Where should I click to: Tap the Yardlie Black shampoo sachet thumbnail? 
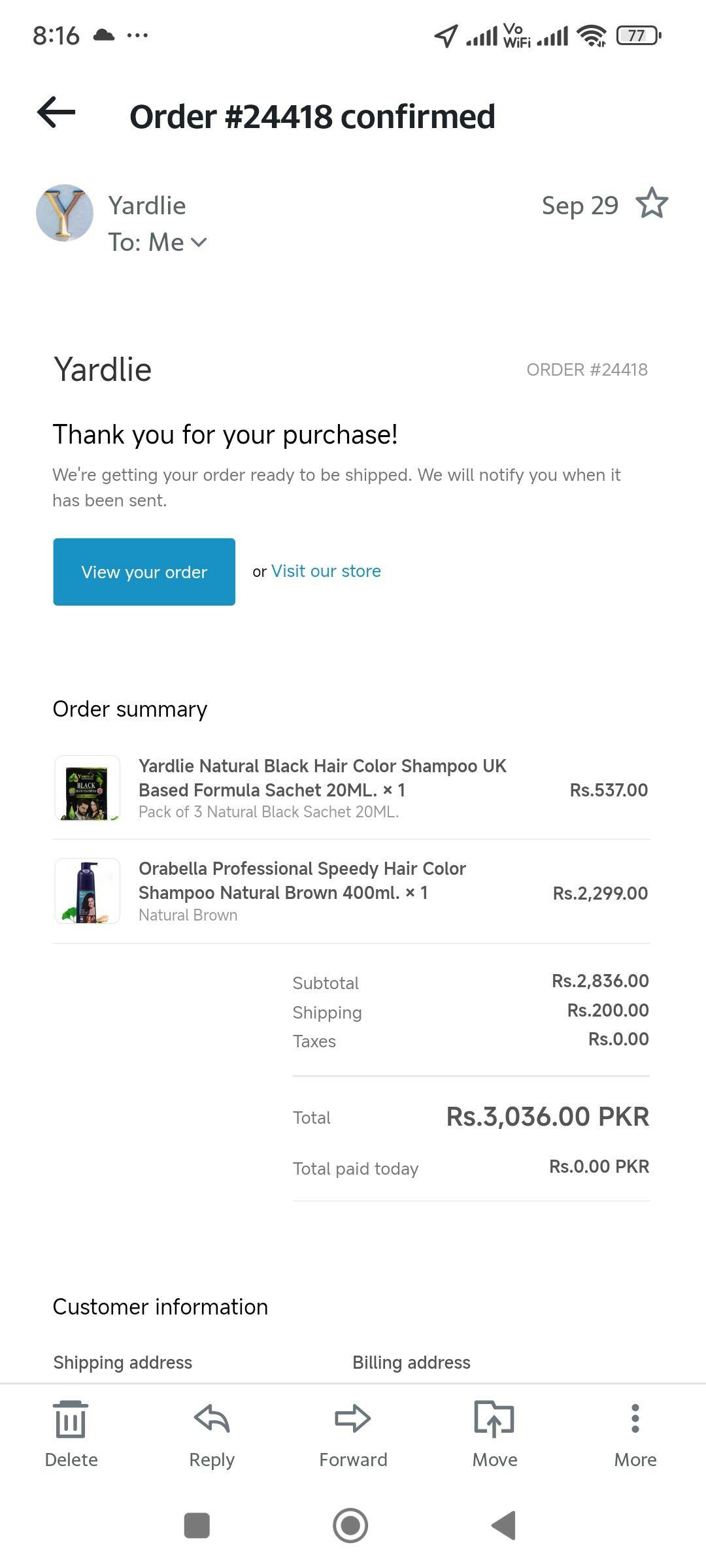point(87,788)
